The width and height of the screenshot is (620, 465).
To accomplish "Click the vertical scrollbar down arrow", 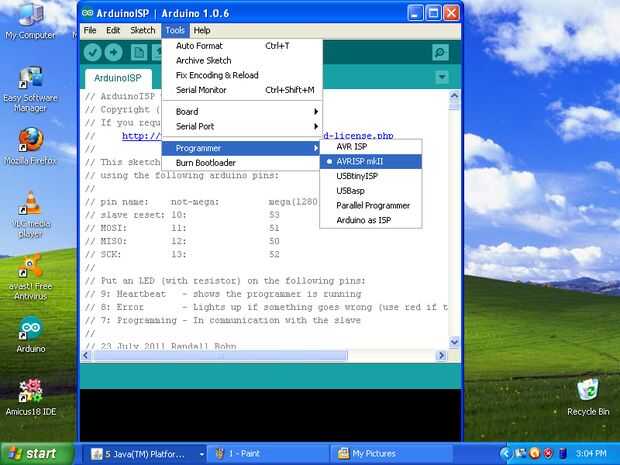I will click(x=454, y=342).
